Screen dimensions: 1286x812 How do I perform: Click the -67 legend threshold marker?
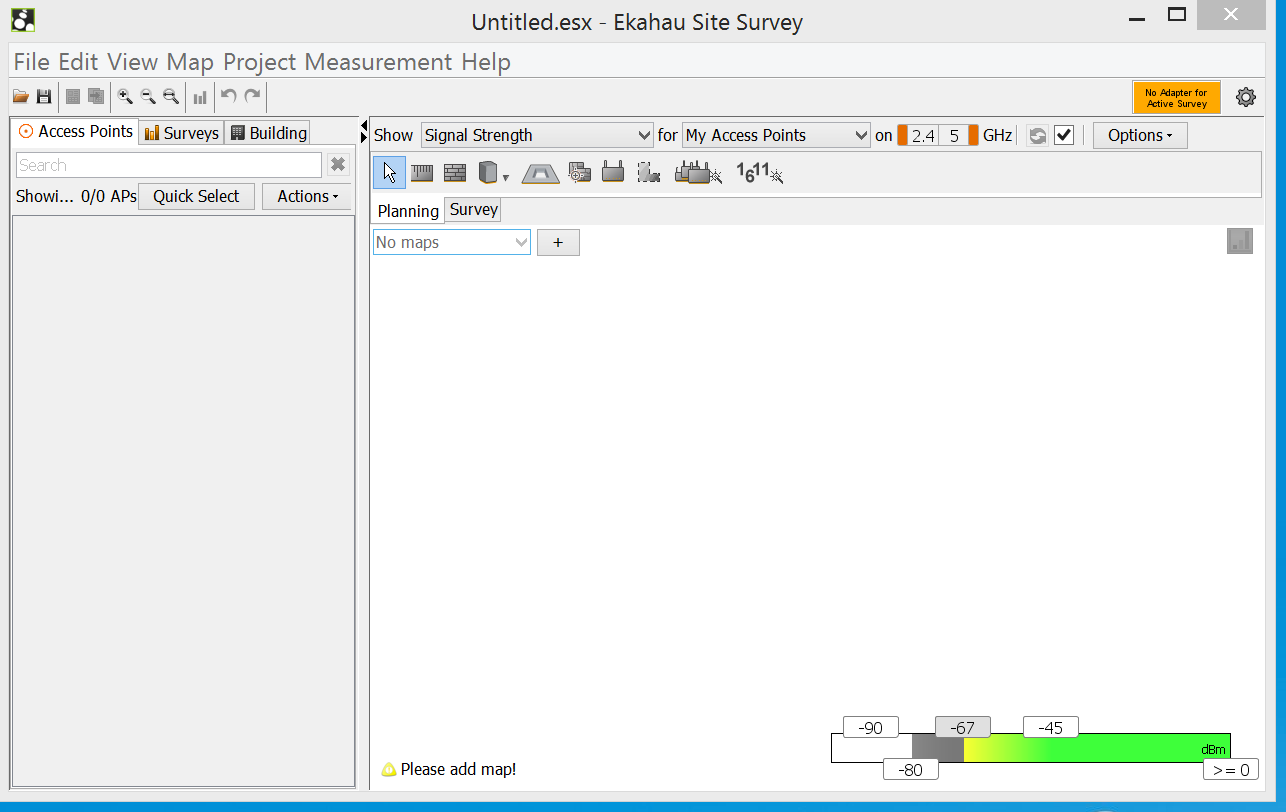point(963,728)
